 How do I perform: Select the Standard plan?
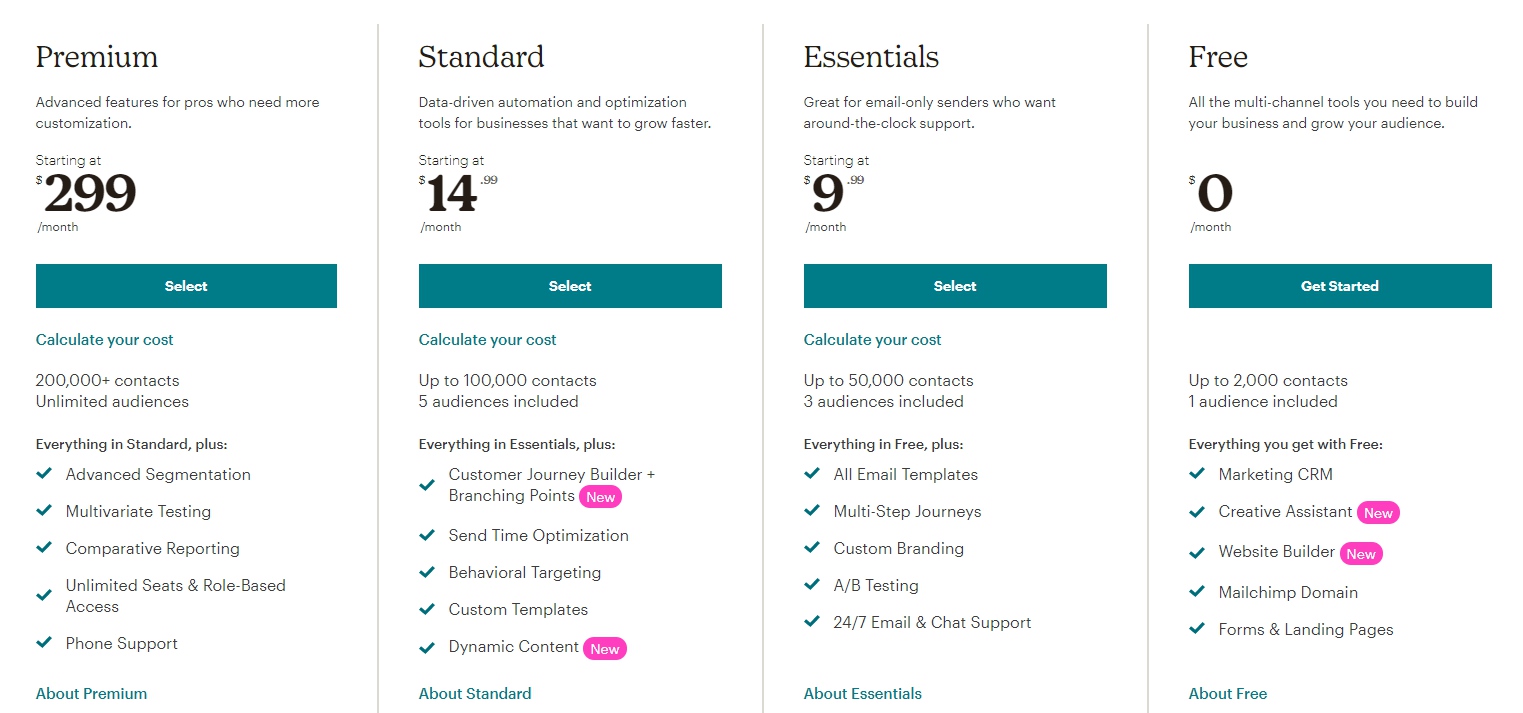pyautogui.click(x=570, y=286)
